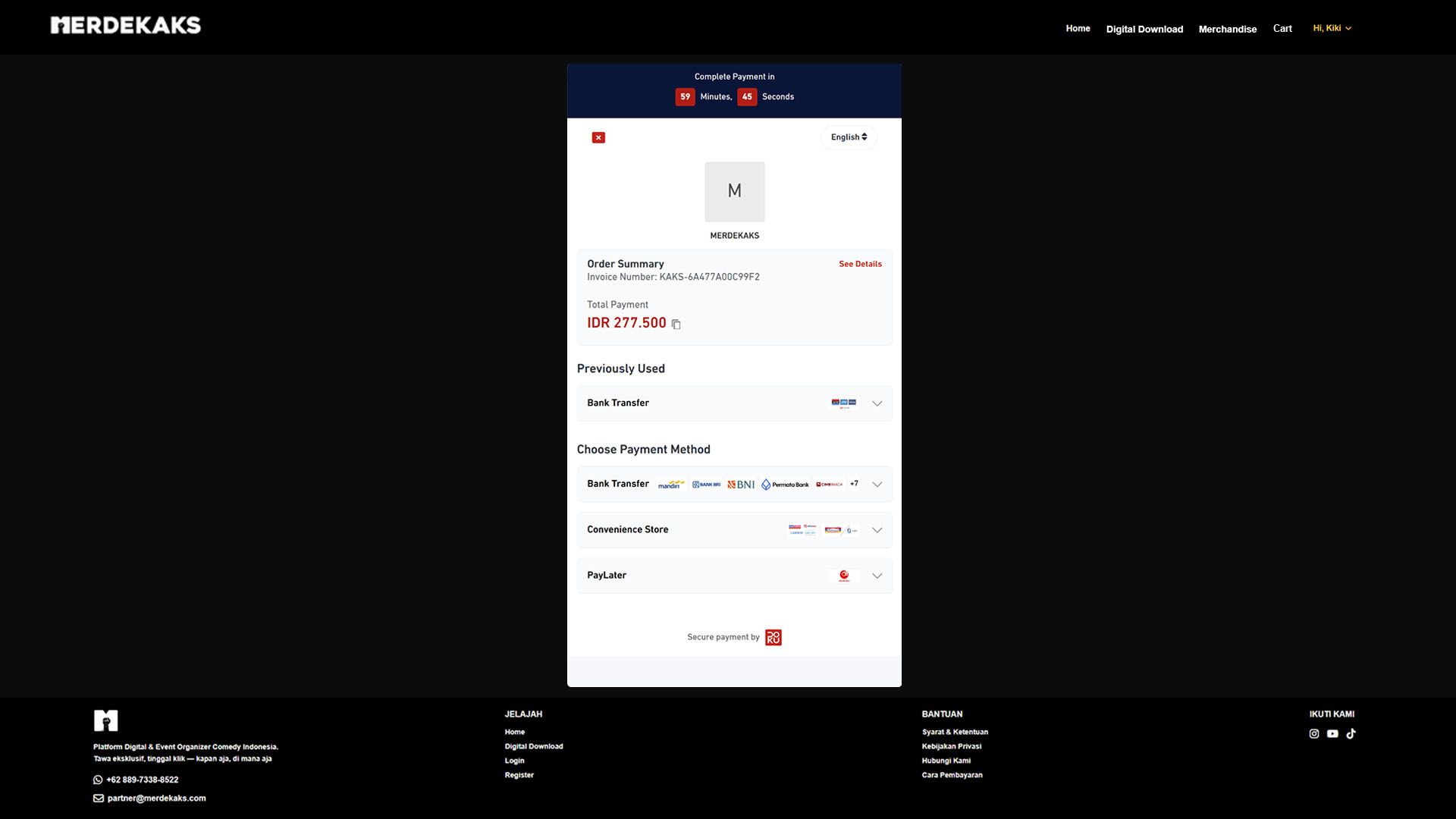
Task: Close the payment panel with the red X
Action: 598,137
